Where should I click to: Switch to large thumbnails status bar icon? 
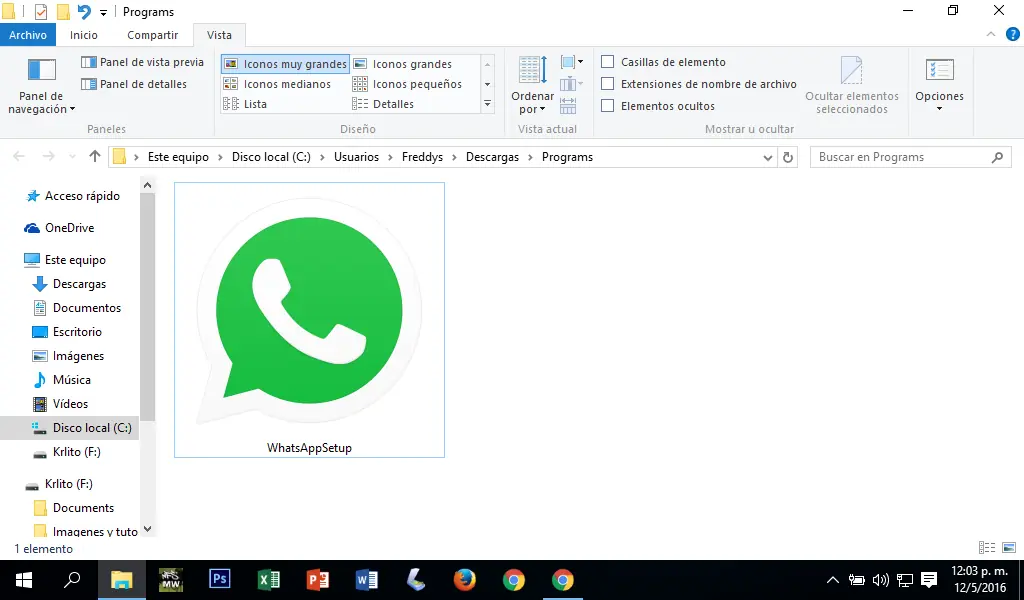(1009, 548)
